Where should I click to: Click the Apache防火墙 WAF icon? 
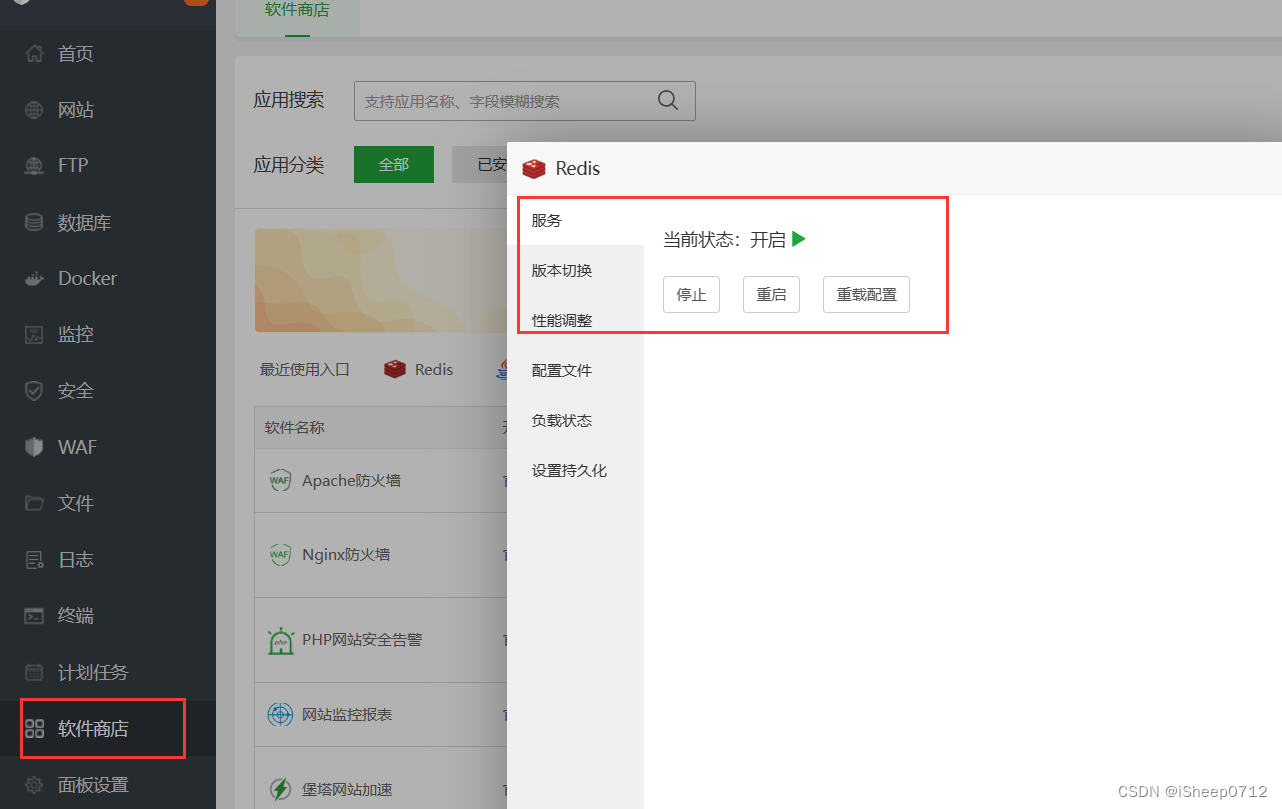click(x=280, y=480)
